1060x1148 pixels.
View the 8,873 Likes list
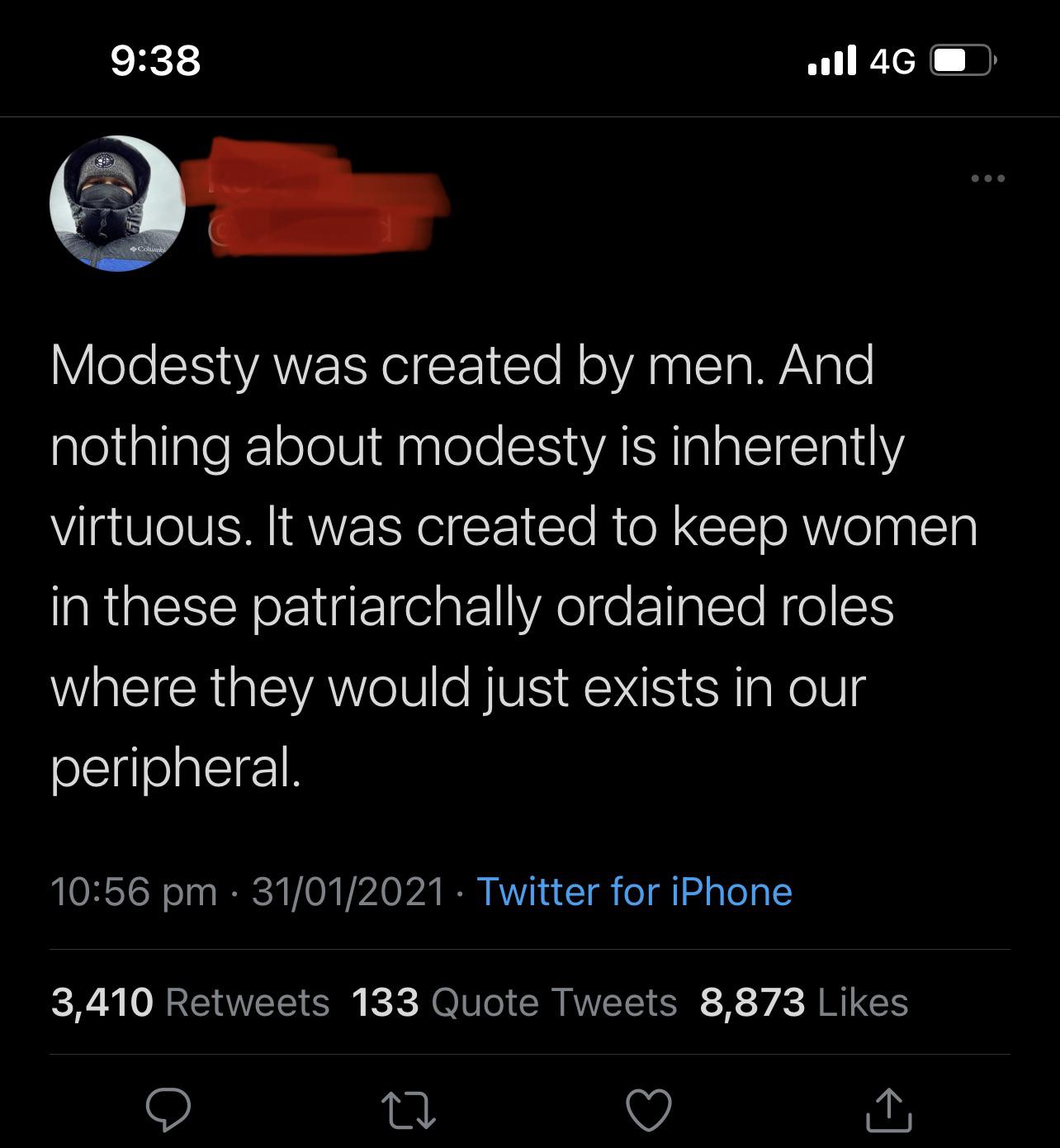[803, 1003]
